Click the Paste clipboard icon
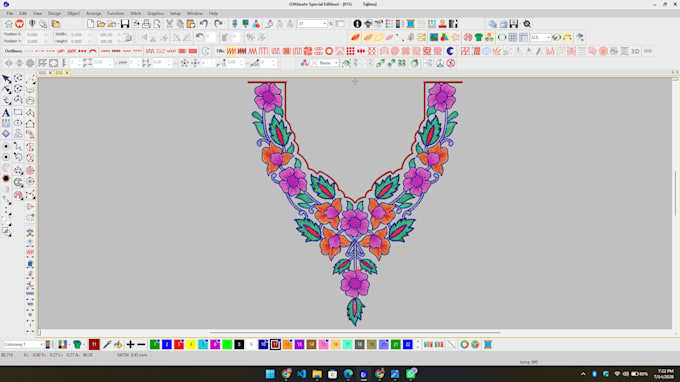Viewport: 680px width, 382px height. [x=191, y=24]
